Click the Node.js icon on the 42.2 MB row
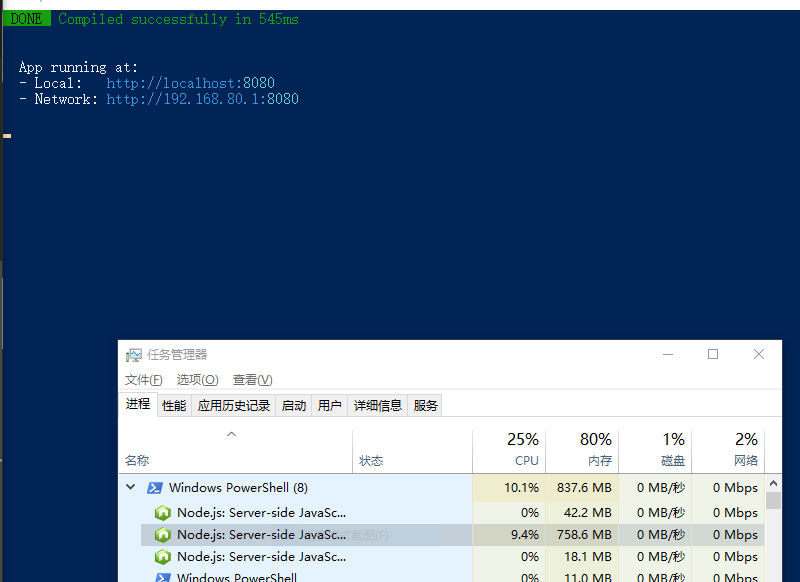 (163, 513)
